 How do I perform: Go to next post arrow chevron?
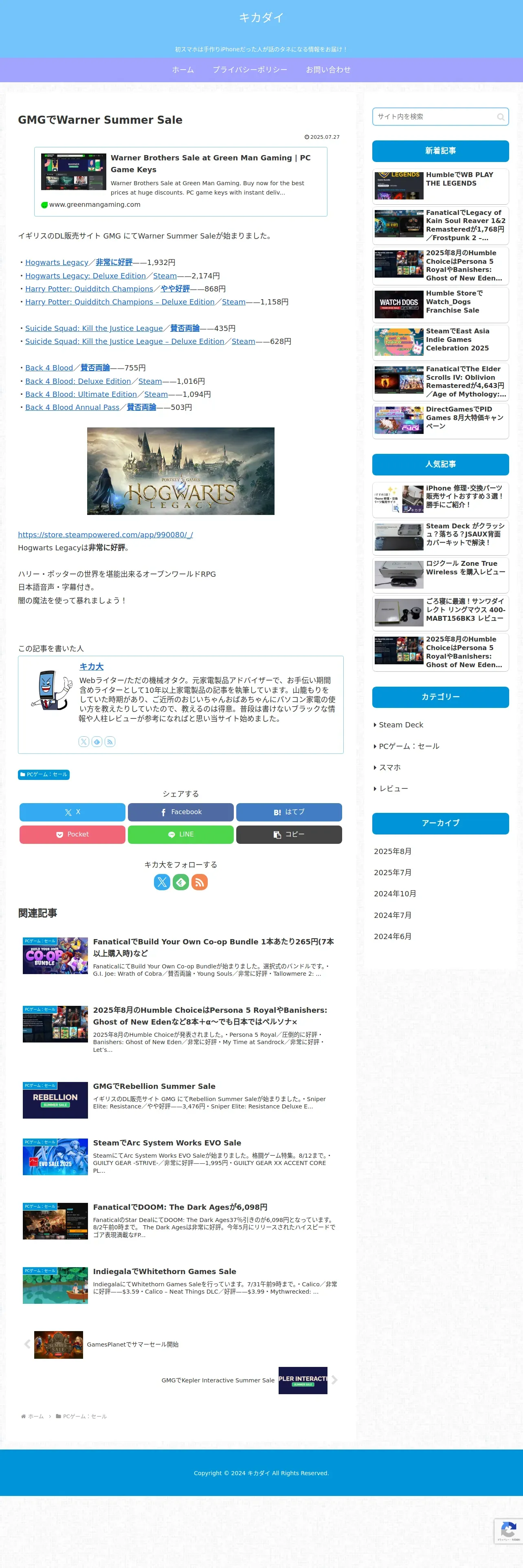click(334, 1380)
